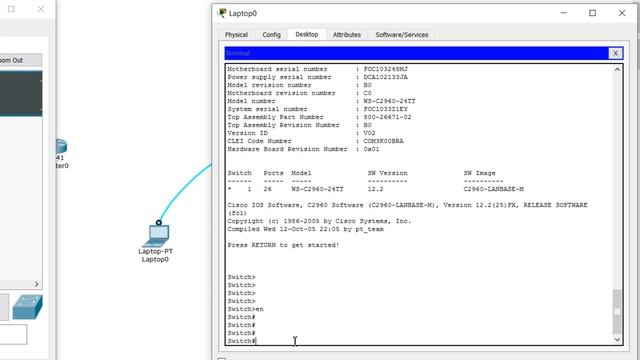The image size is (640, 360).
Task: Click the Laptop-PT label under the laptop
Action: point(156,251)
